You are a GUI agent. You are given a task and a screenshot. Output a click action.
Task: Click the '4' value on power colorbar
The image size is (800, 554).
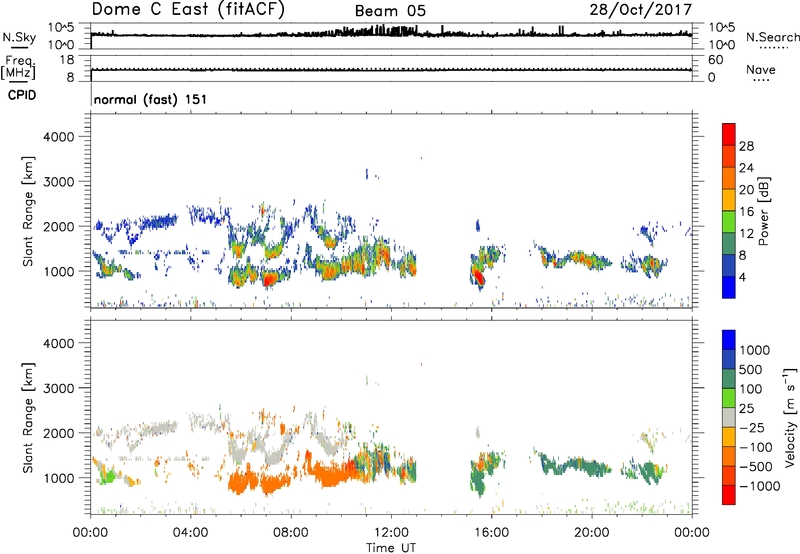pyautogui.click(x=742, y=278)
